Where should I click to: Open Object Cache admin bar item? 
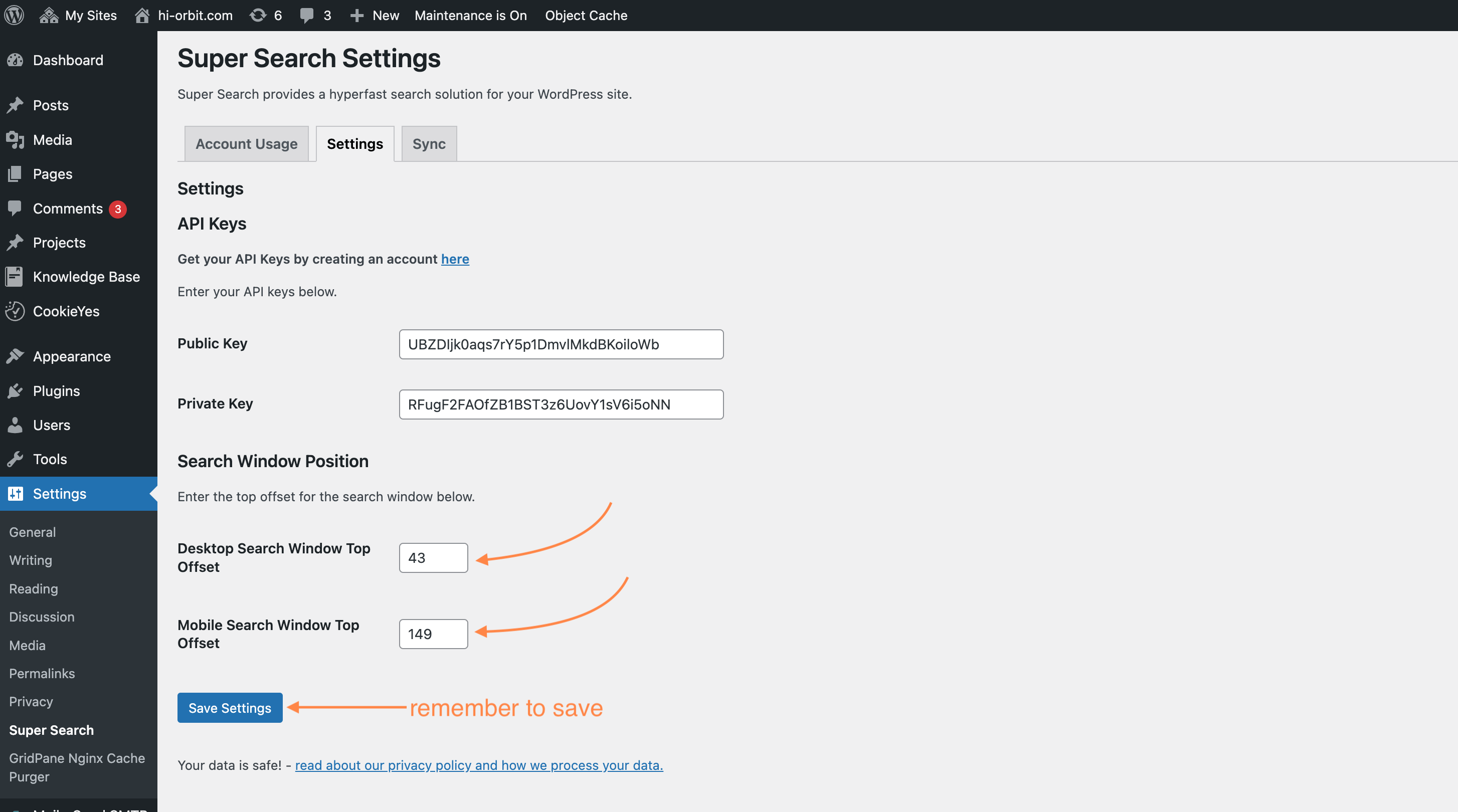tap(586, 15)
